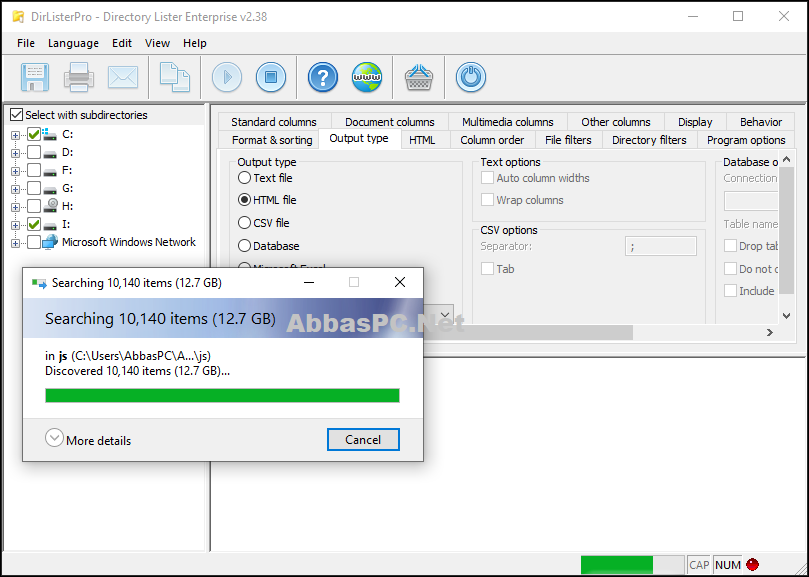Uncheck the C: drive checkbox

click(34, 134)
